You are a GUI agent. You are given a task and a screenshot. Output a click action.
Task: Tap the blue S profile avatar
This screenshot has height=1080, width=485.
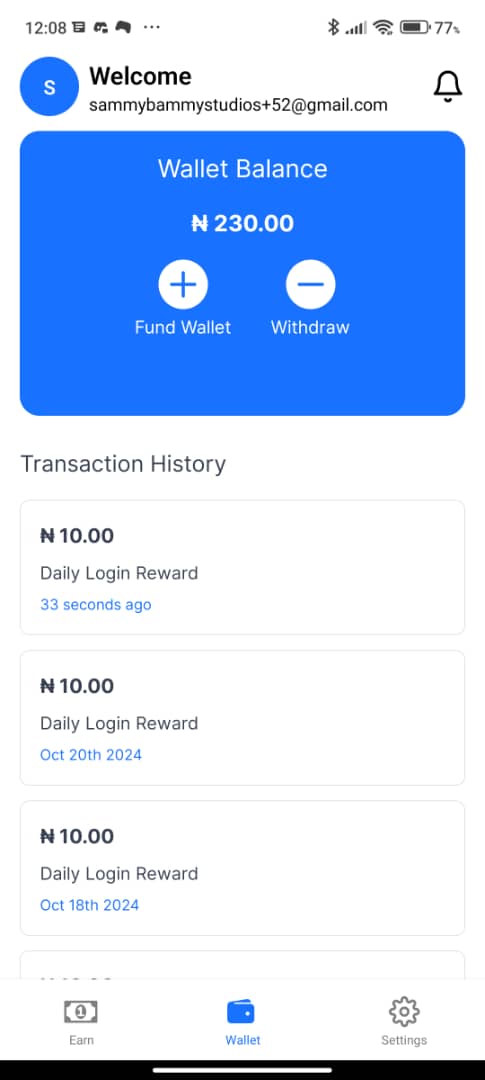click(50, 86)
